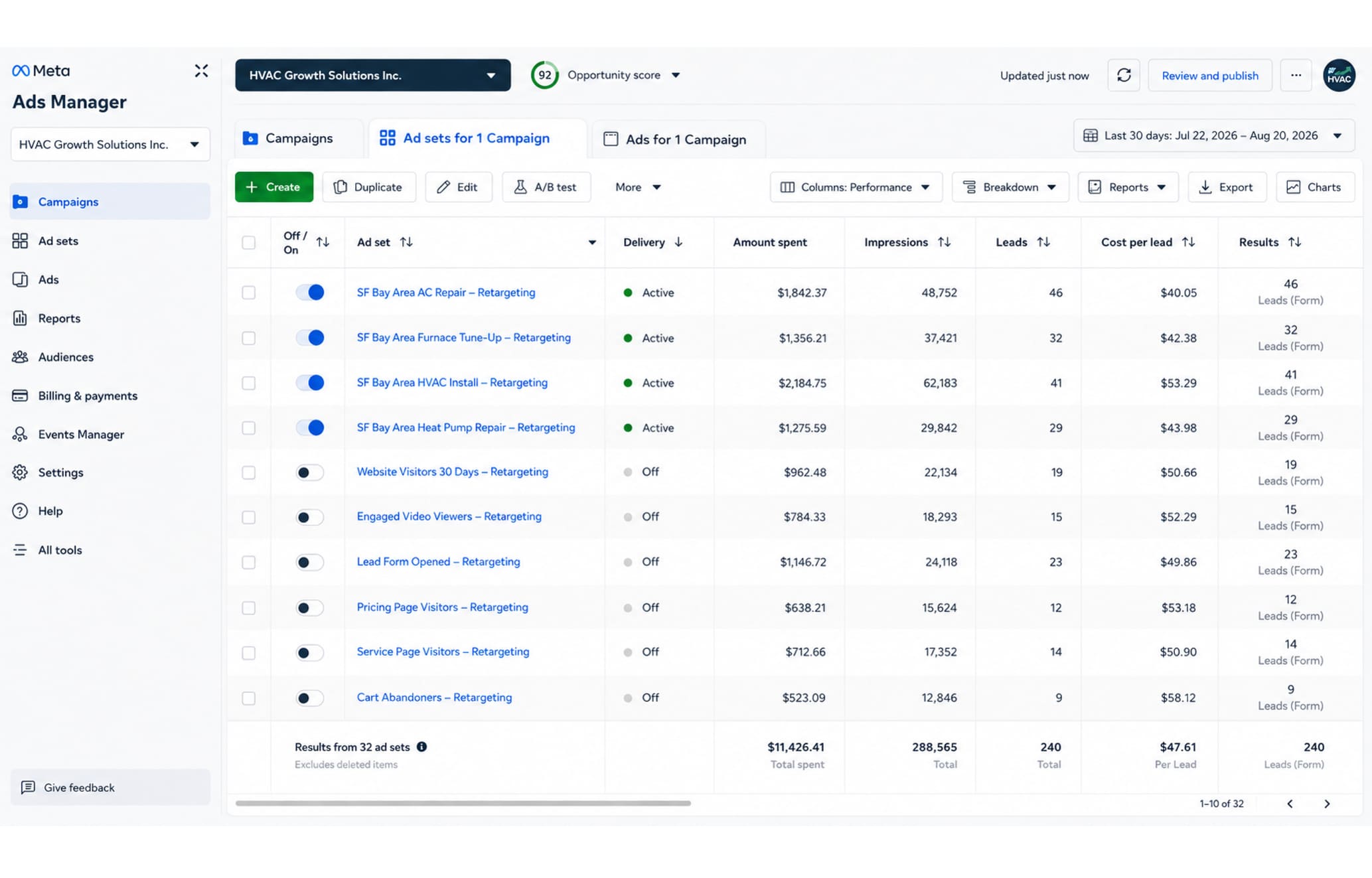1372x878 pixels.
Task: Click the green Create button
Action: [273, 187]
